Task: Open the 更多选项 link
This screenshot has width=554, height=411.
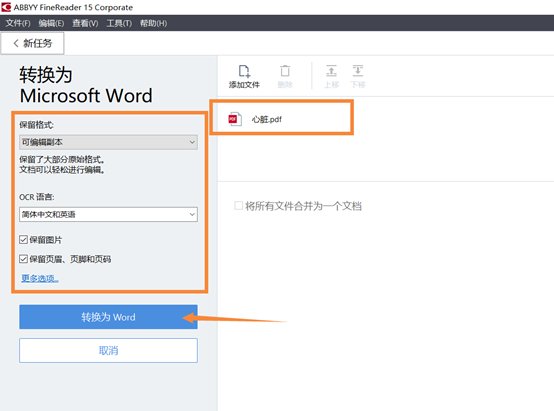Action: pos(40,278)
